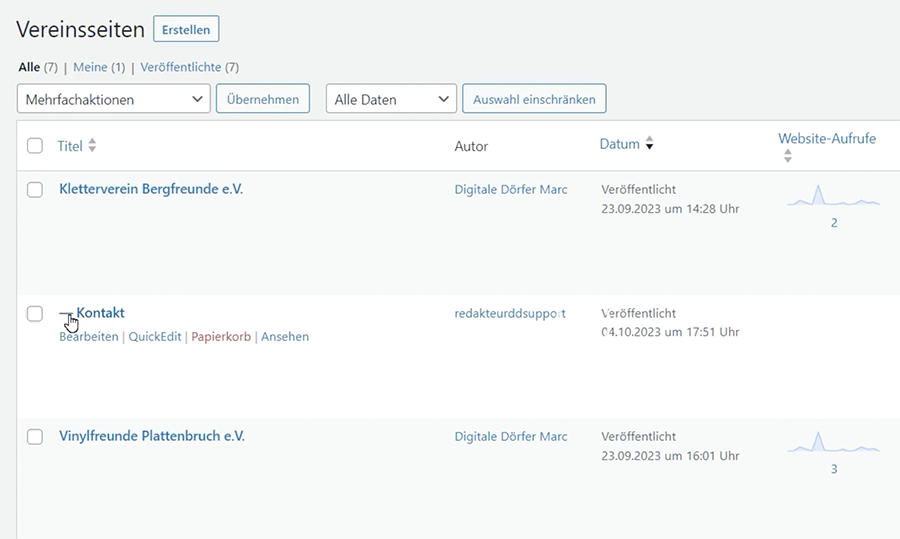Select the Kontakt row checkbox
The image size is (900, 539).
coord(35,314)
